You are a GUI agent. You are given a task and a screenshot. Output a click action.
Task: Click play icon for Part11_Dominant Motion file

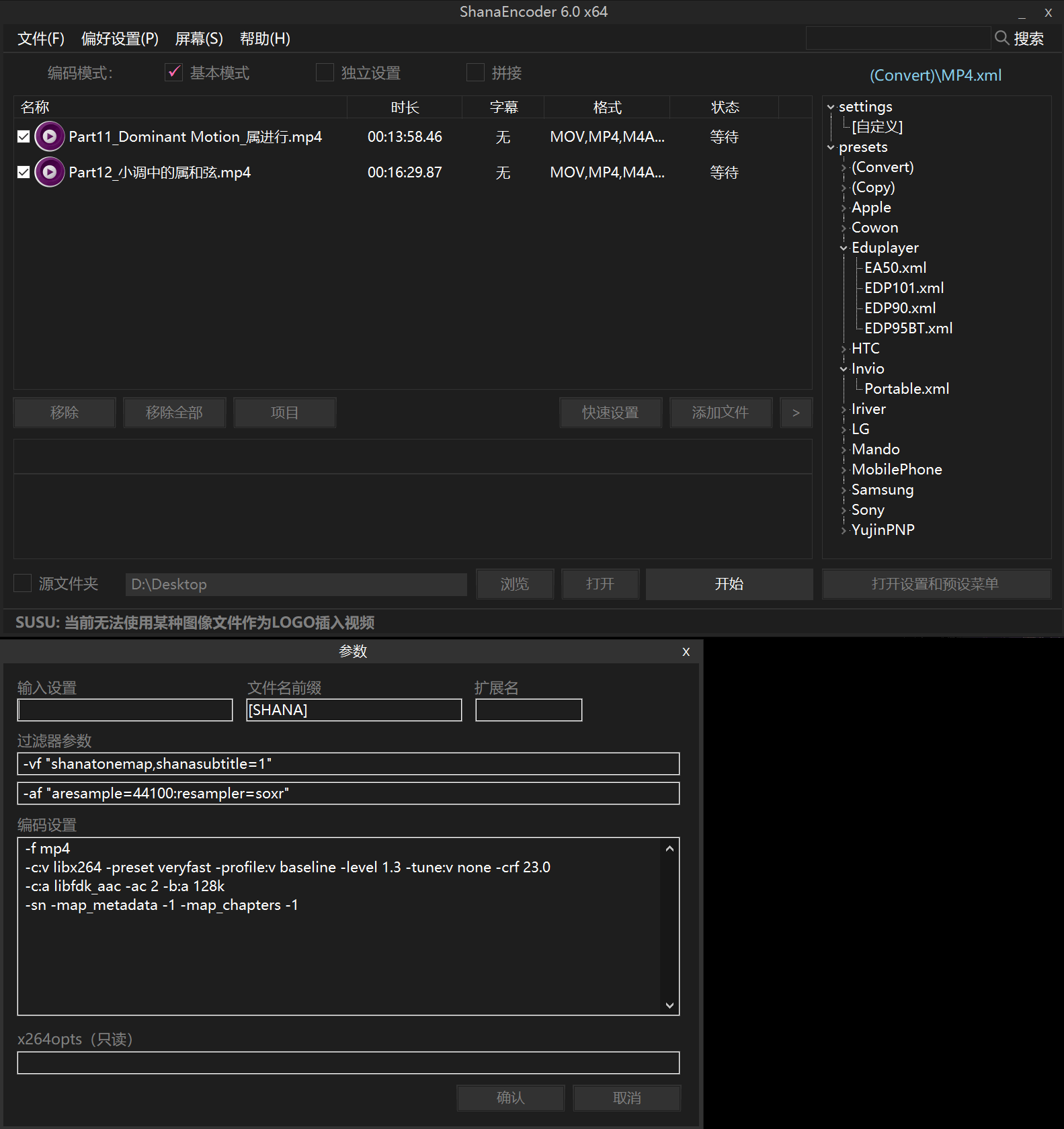pyautogui.click(x=49, y=136)
